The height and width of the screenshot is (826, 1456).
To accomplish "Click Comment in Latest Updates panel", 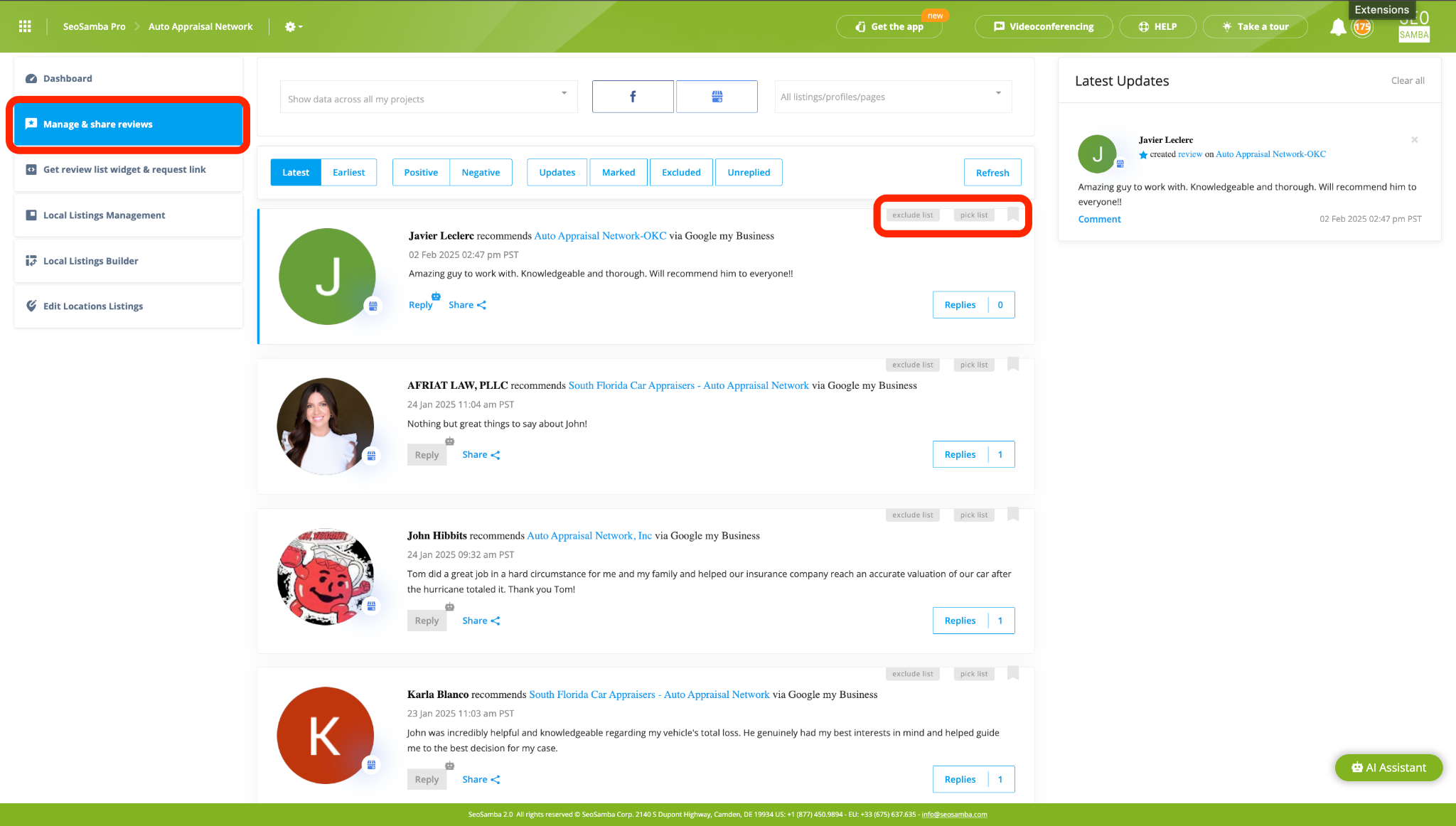I will click(x=1099, y=219).
